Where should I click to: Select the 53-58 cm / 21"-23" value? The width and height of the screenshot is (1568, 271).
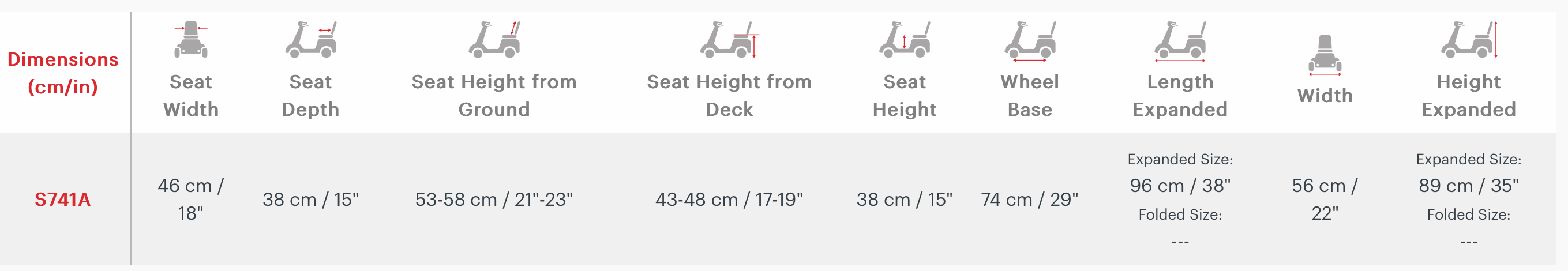coord(494,199)
